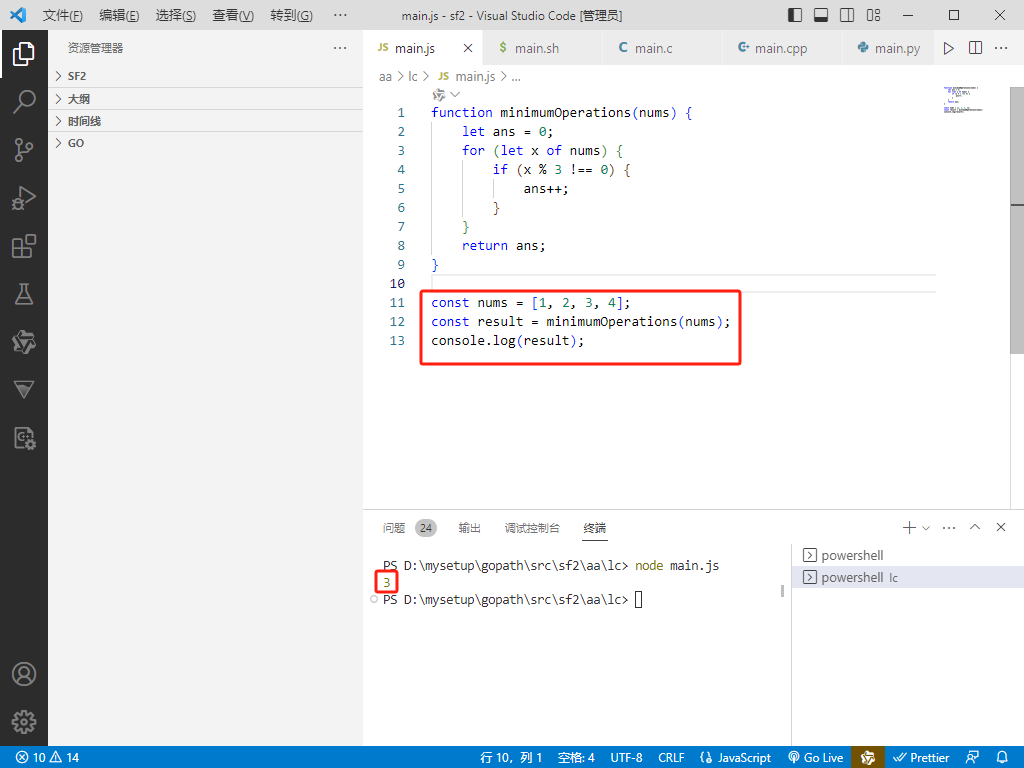Change encoding via UTF-8 status item
The height and width of the screenshot is (768, 1024).
626,757
